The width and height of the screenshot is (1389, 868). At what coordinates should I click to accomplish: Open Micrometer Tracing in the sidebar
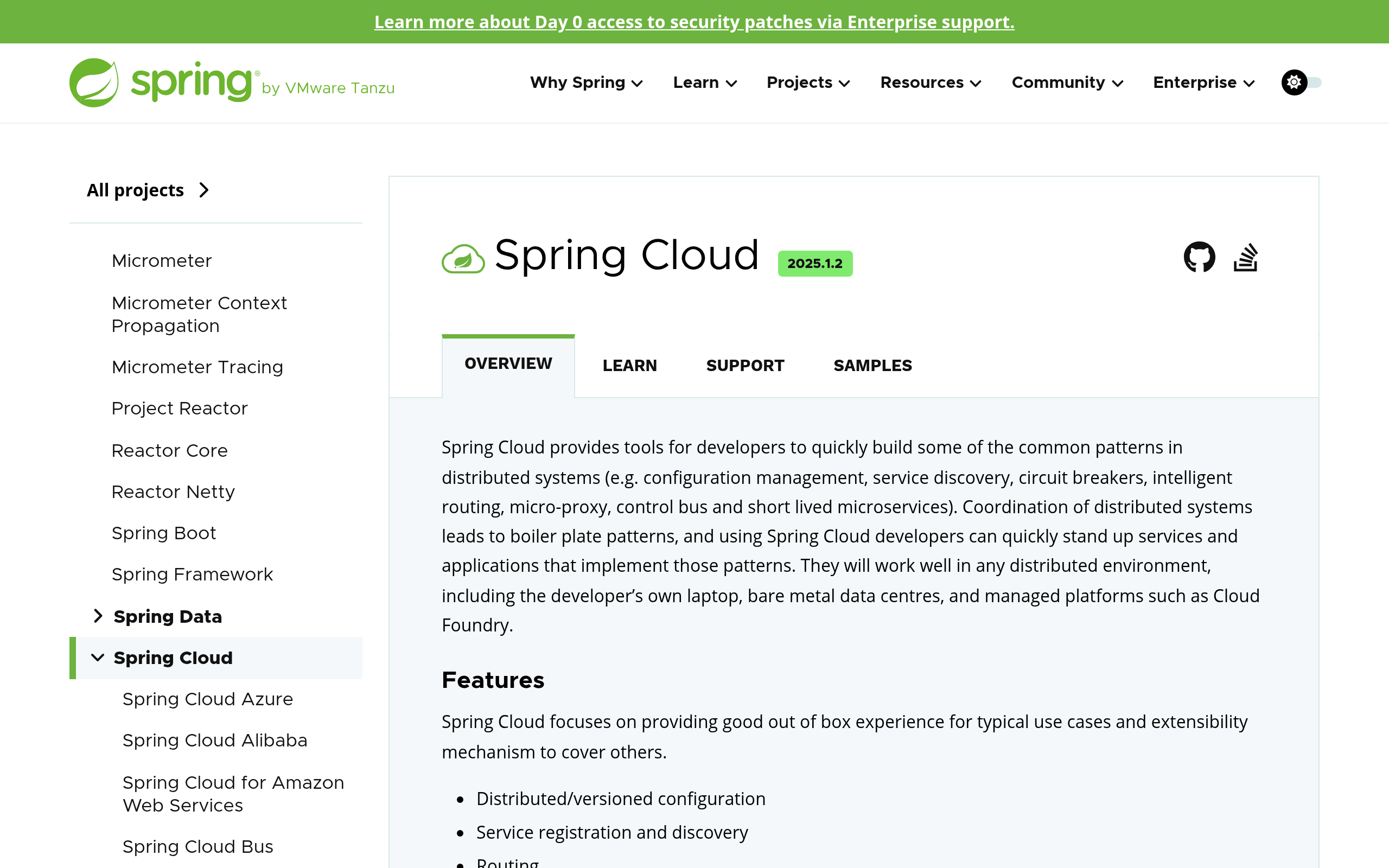point(197,367)
